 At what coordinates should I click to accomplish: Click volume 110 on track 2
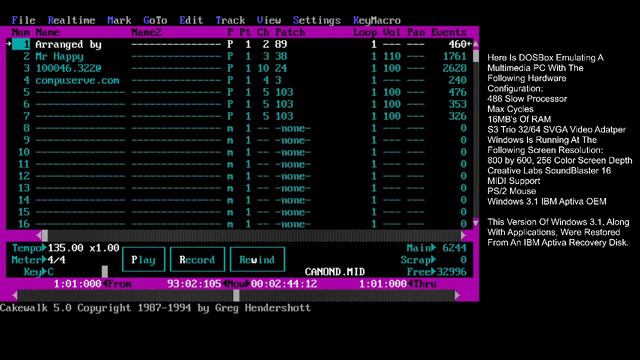click(392, 56)
